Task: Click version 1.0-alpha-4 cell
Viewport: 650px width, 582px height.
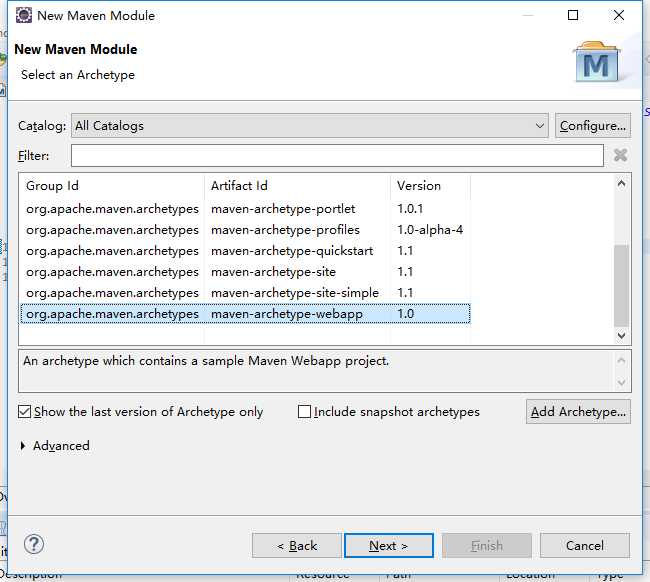Action: pyautogui.click(x=430, y=230)
